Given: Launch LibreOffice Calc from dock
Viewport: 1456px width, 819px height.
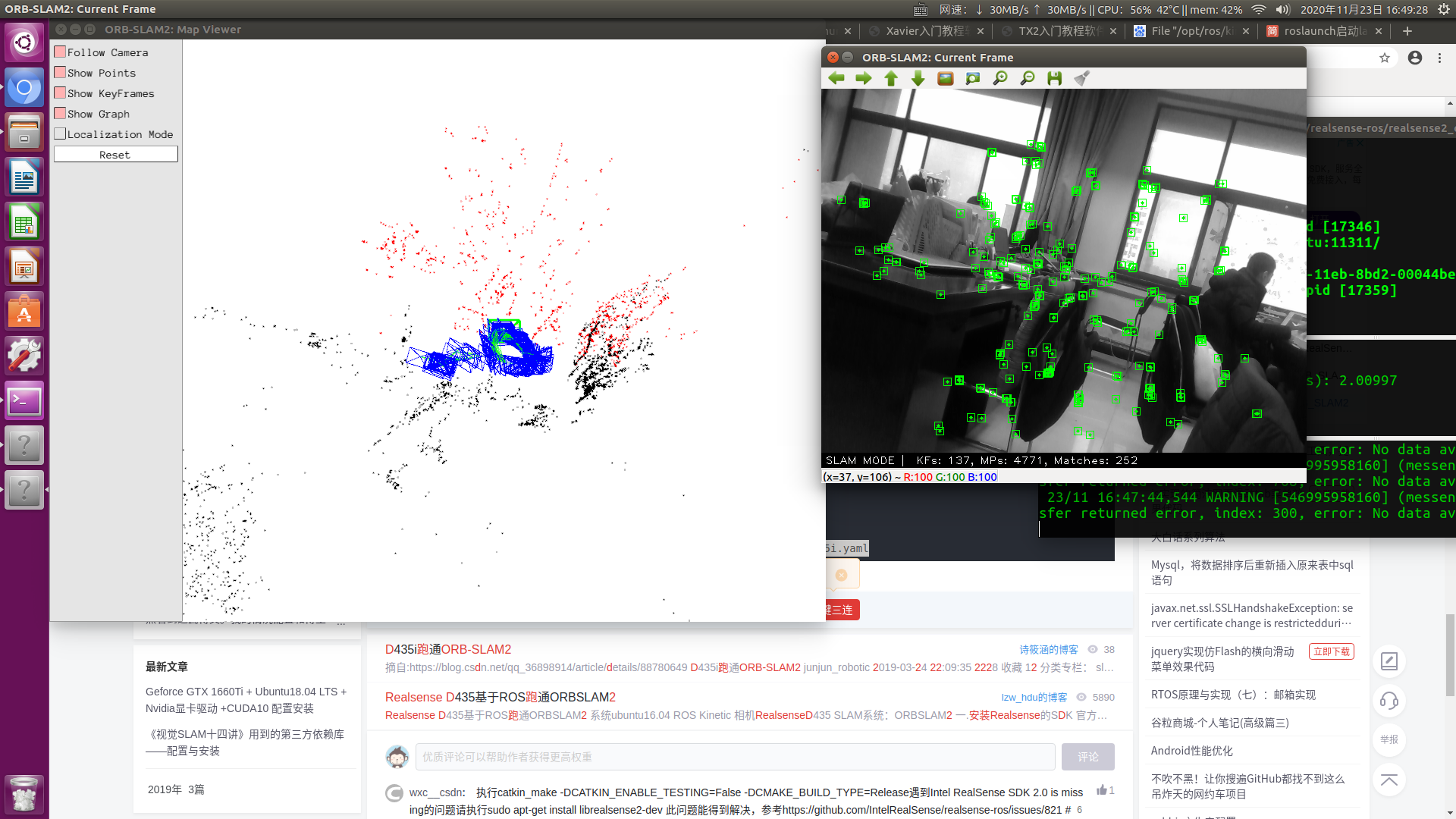Looking at the screenshot, I should [x=24, y=222].
